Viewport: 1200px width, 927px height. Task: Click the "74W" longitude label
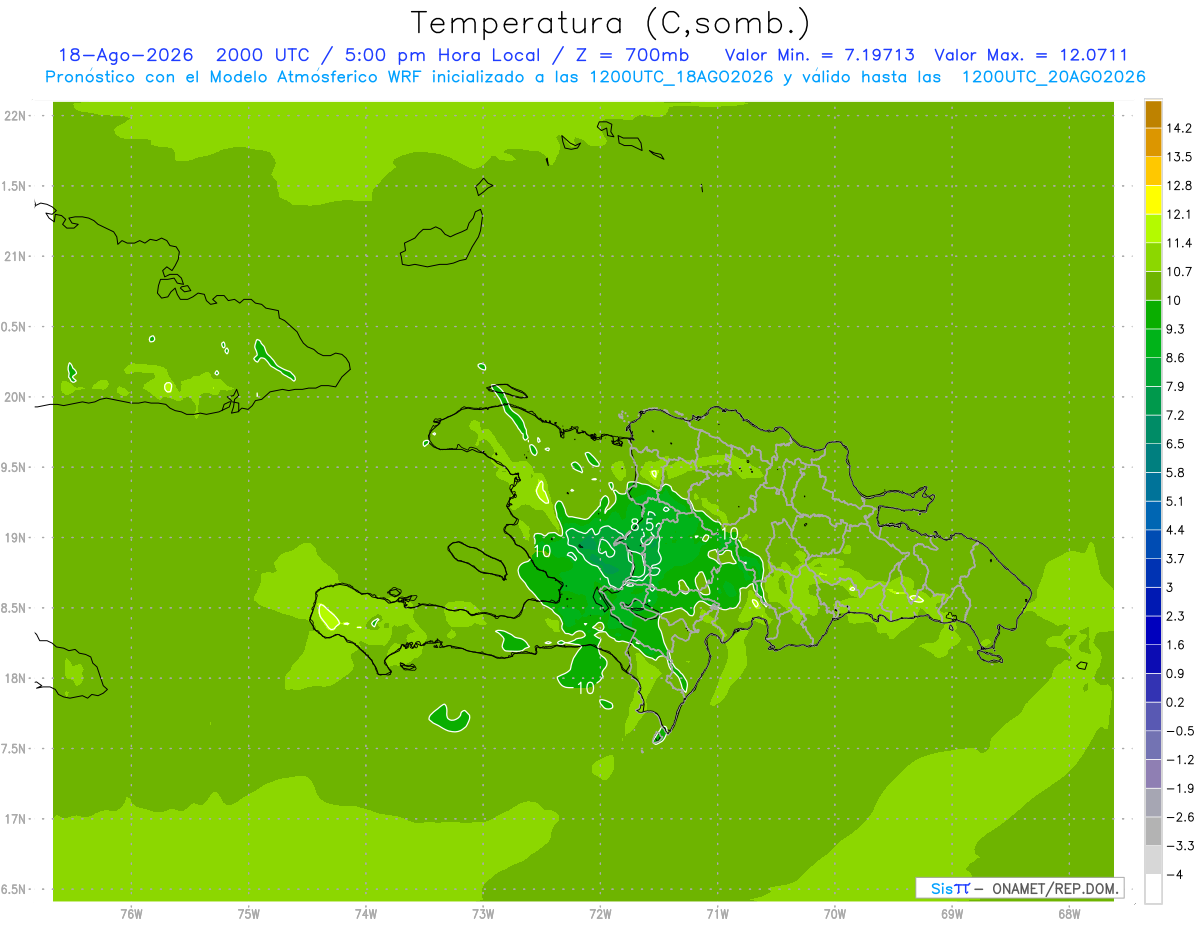366,914
